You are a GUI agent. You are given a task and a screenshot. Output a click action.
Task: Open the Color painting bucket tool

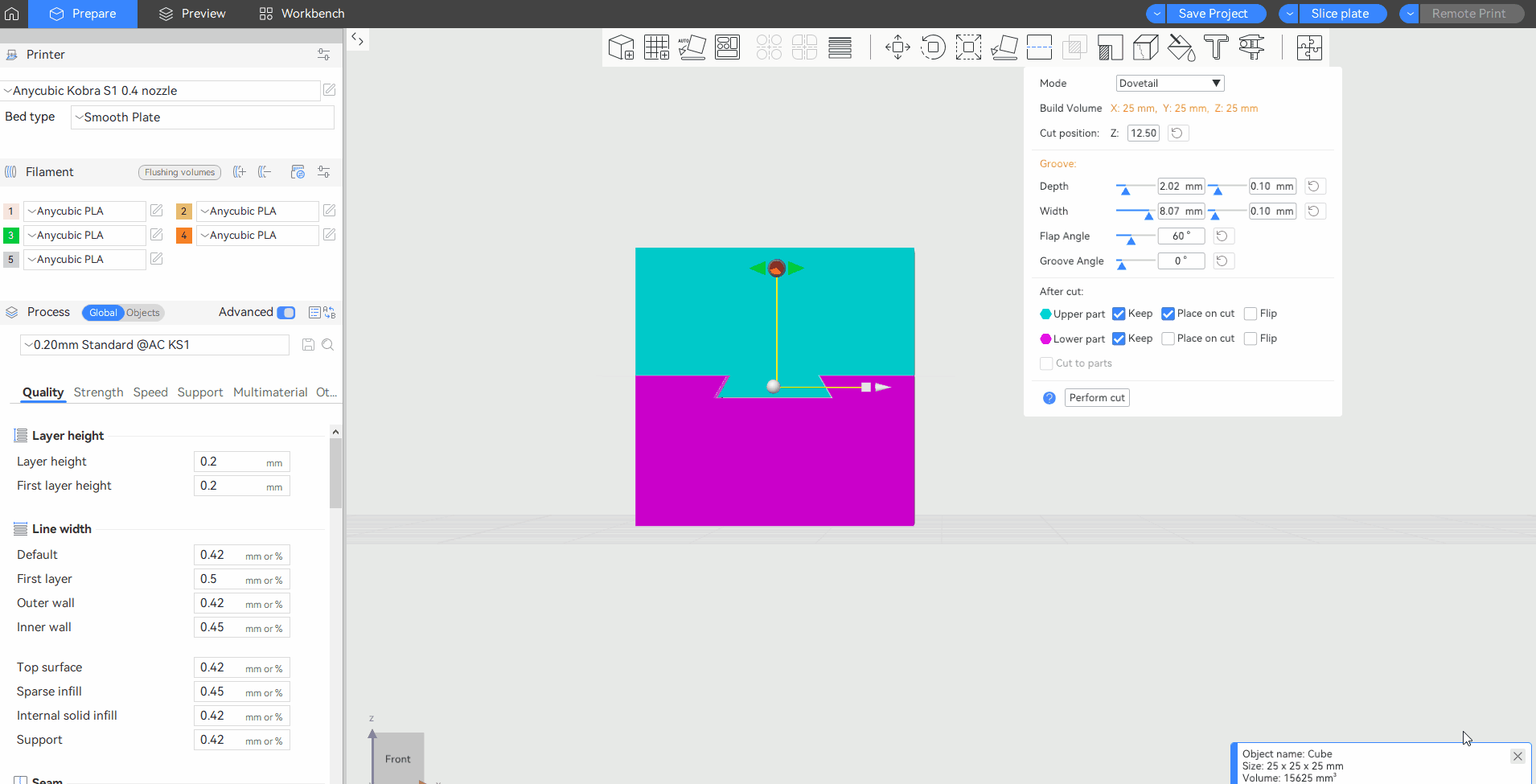[x=1181, y=47]
